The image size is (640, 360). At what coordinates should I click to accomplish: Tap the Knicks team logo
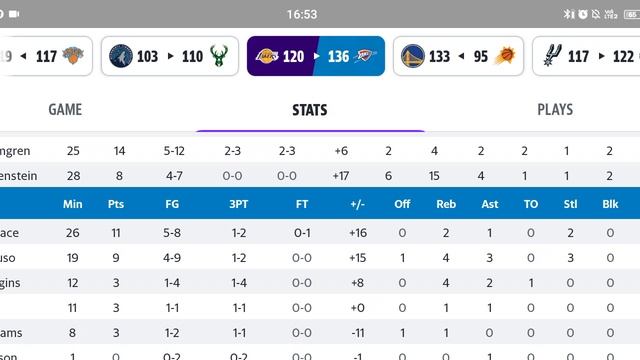tap(73, 56)
